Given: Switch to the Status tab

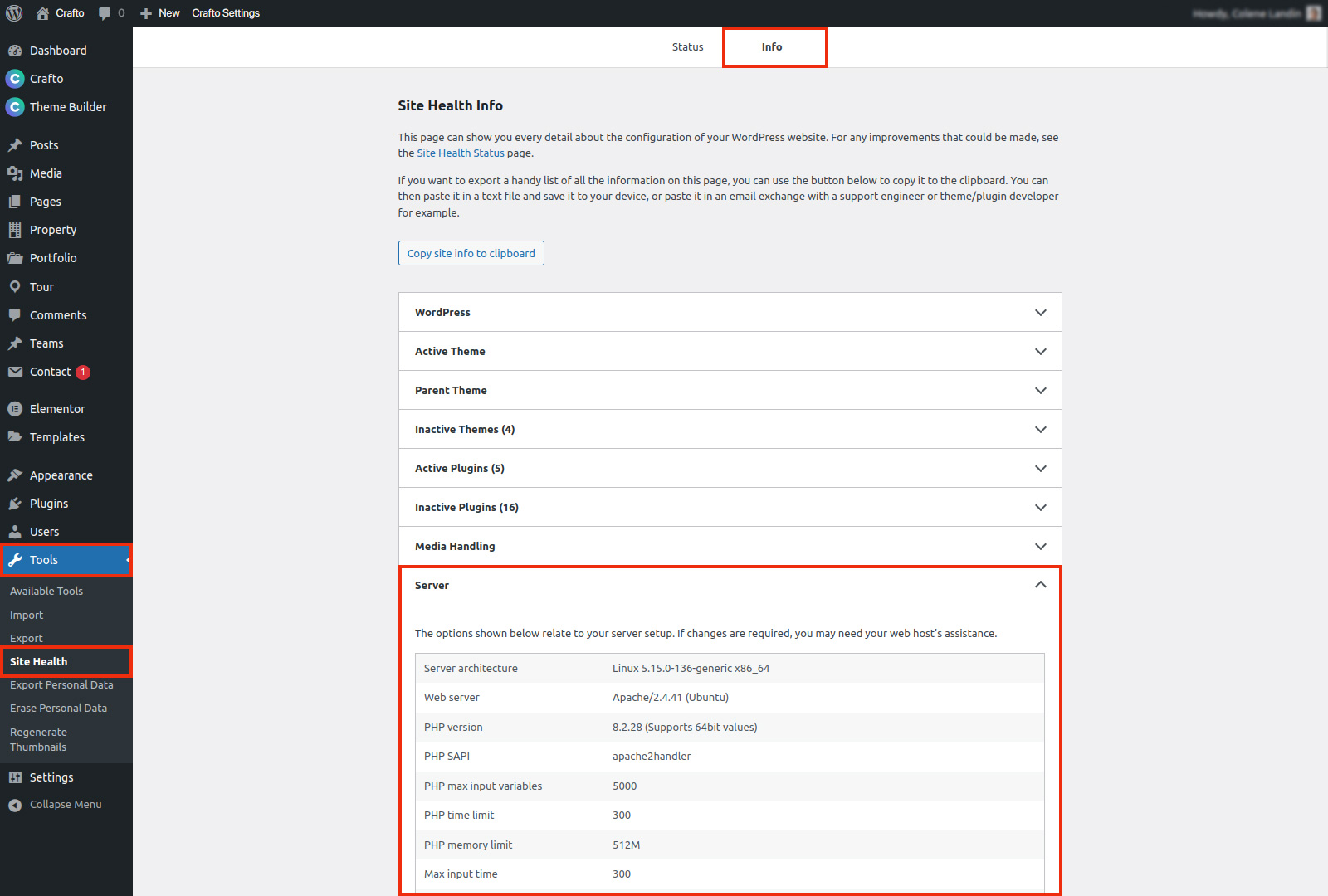Looking at the screenshot, I should [x=687, y=46].
